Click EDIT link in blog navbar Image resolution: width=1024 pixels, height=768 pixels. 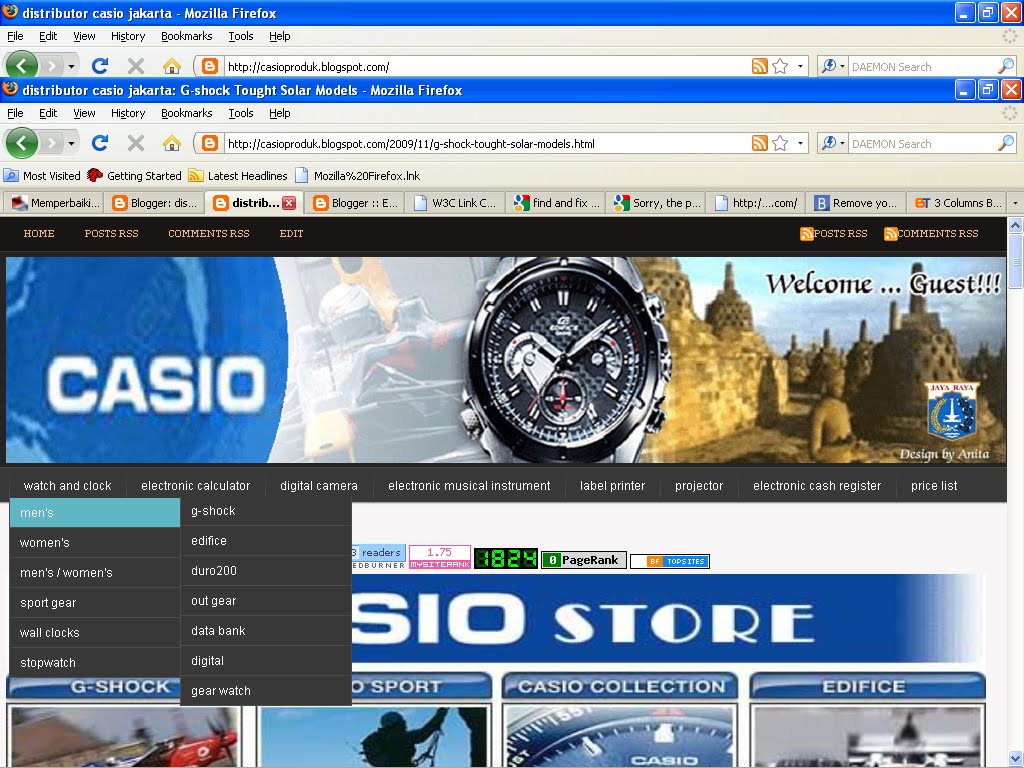[x=291, y=234]
